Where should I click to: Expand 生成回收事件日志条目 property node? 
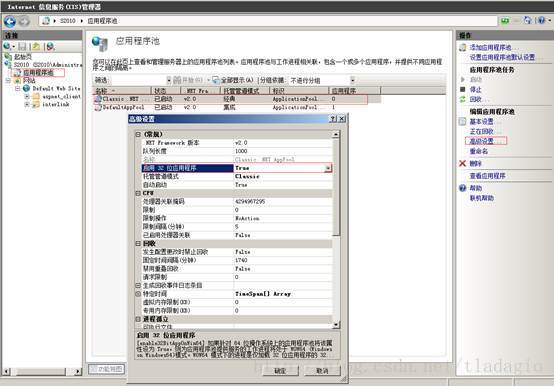click(138, 285)
